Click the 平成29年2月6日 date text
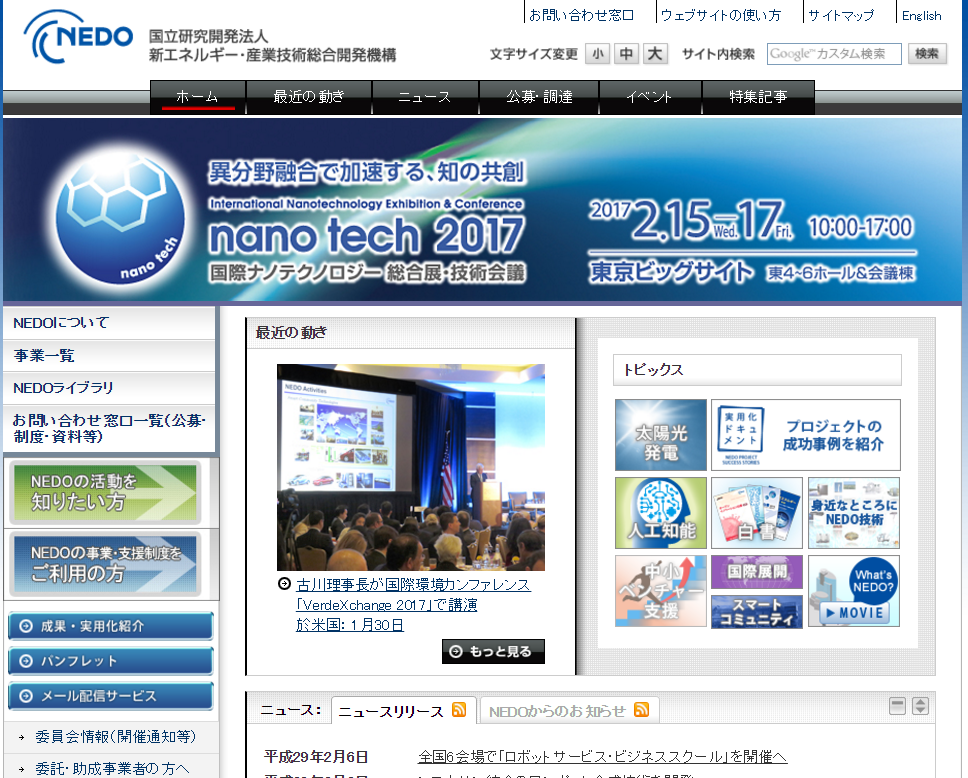This screenshot has height=778, width=968. tap(315, 756)
